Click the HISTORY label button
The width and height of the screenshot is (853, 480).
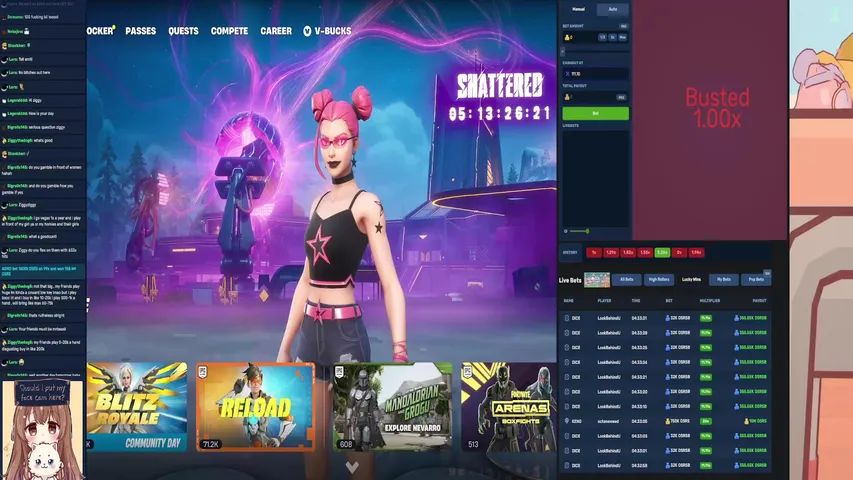570,253
